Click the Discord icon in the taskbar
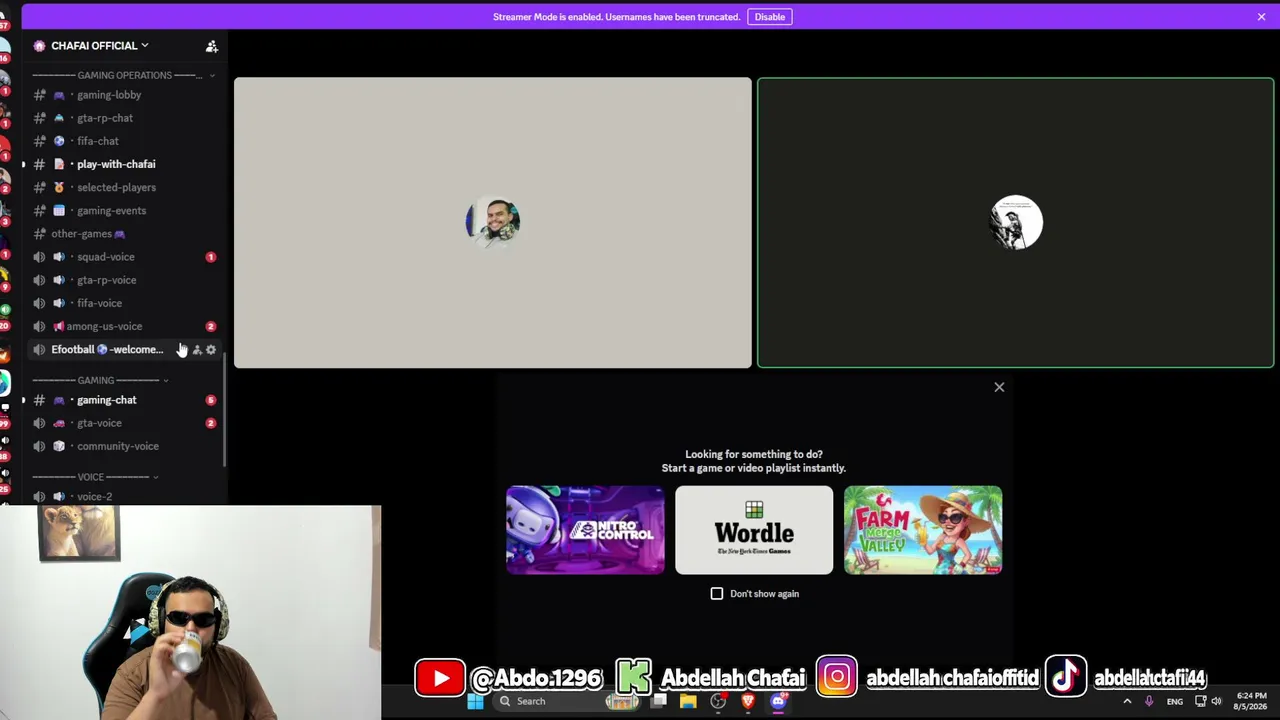 click(778, 701)
